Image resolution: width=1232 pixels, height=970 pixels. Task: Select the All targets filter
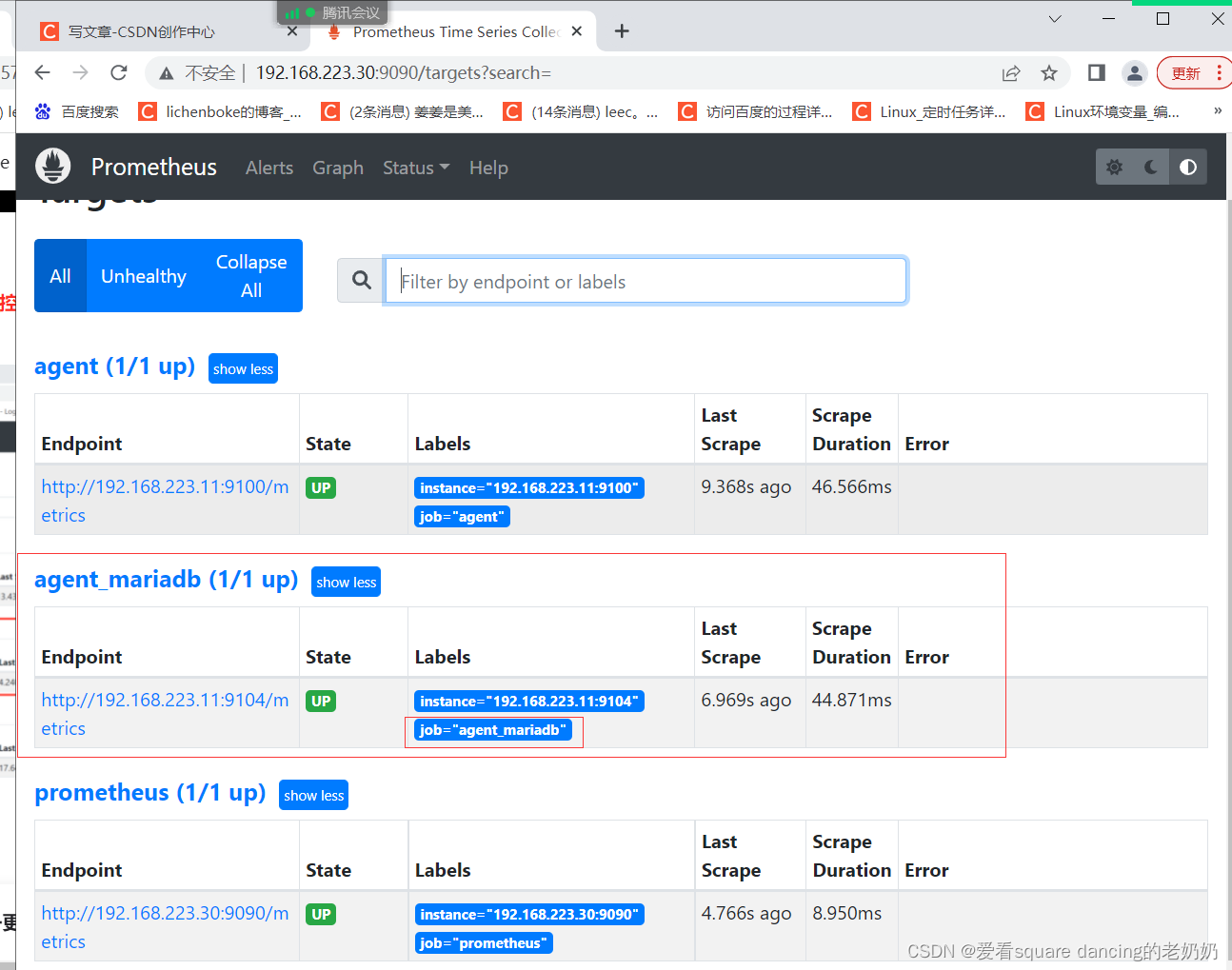(x=60, y=276)
